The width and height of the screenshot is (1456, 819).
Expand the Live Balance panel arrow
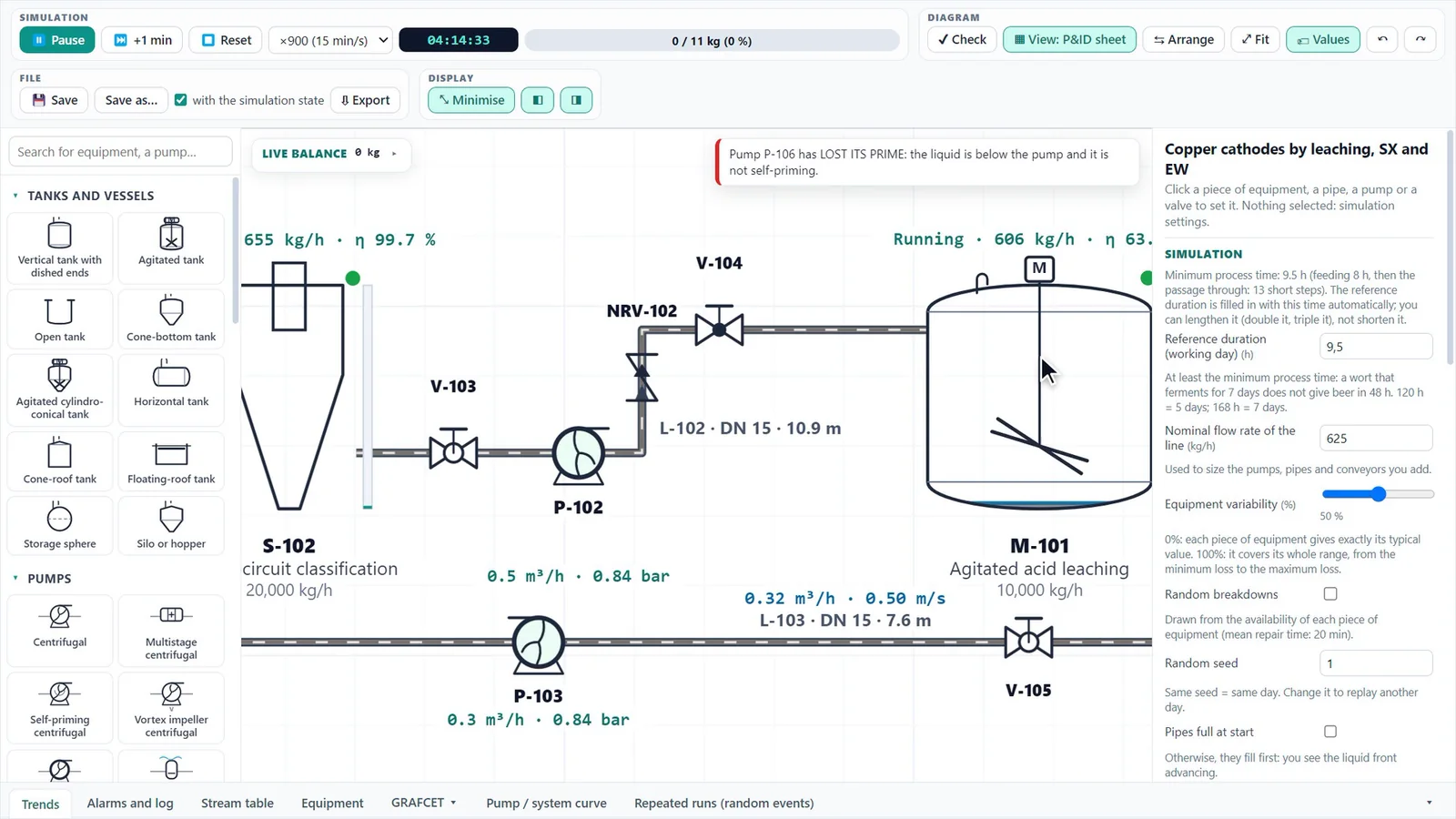[x=394, y=154]
